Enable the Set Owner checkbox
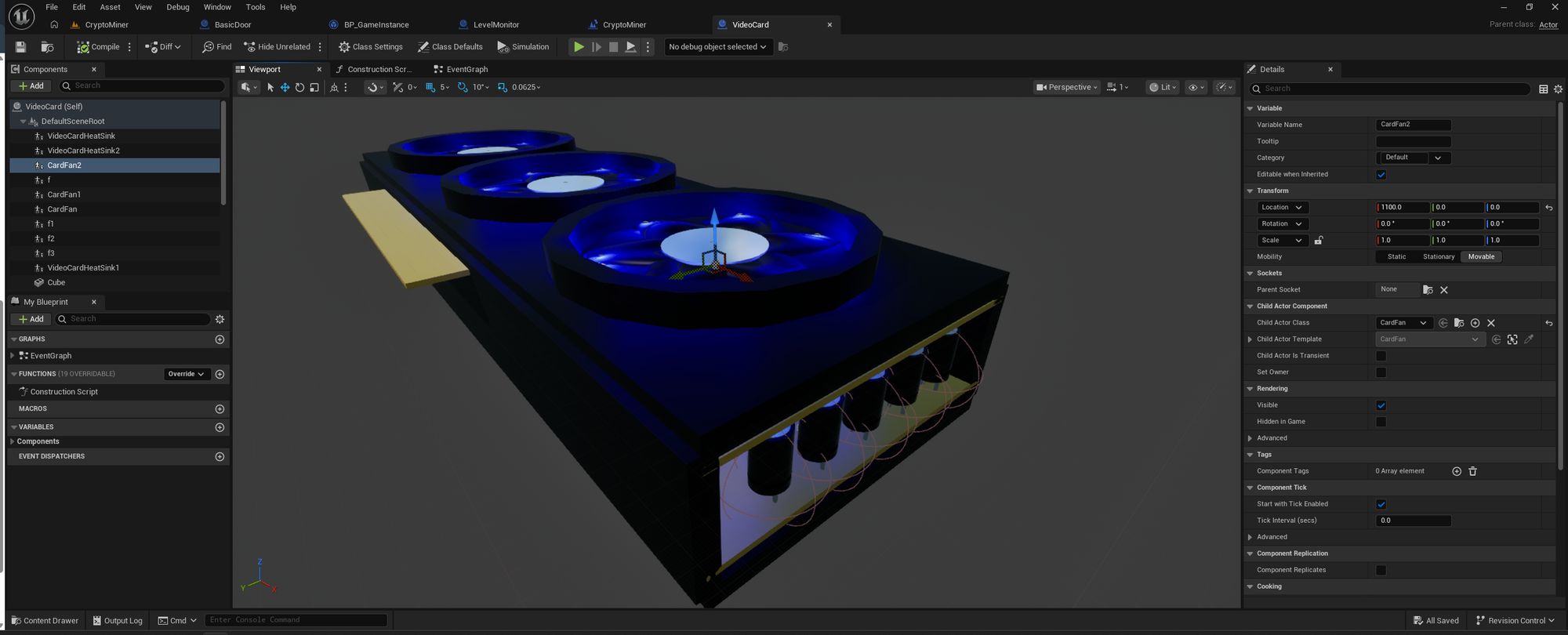The image size is (1568, 635). (1381, 372)
